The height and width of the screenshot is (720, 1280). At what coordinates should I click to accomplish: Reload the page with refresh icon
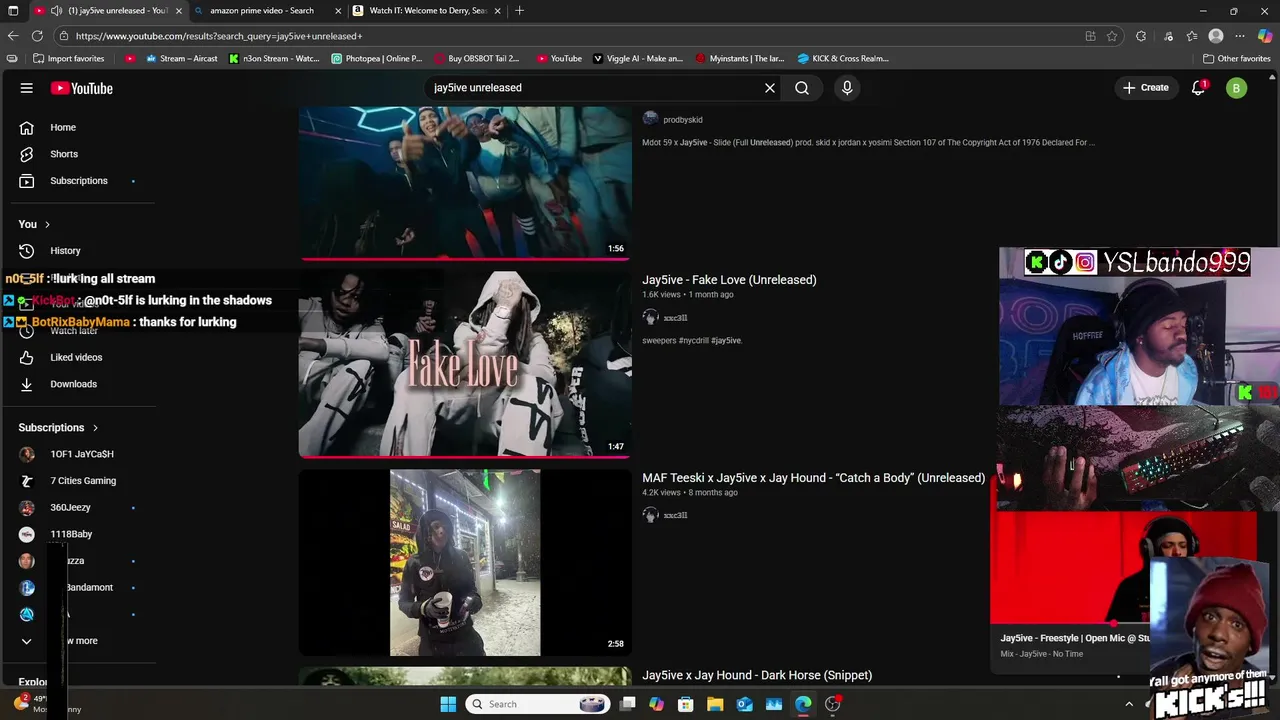[x=38, y=36]
